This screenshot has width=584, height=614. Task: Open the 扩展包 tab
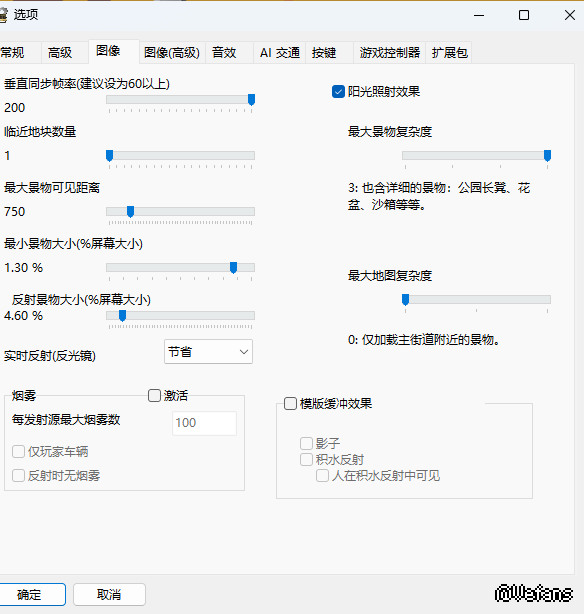[x=449, y=52]
